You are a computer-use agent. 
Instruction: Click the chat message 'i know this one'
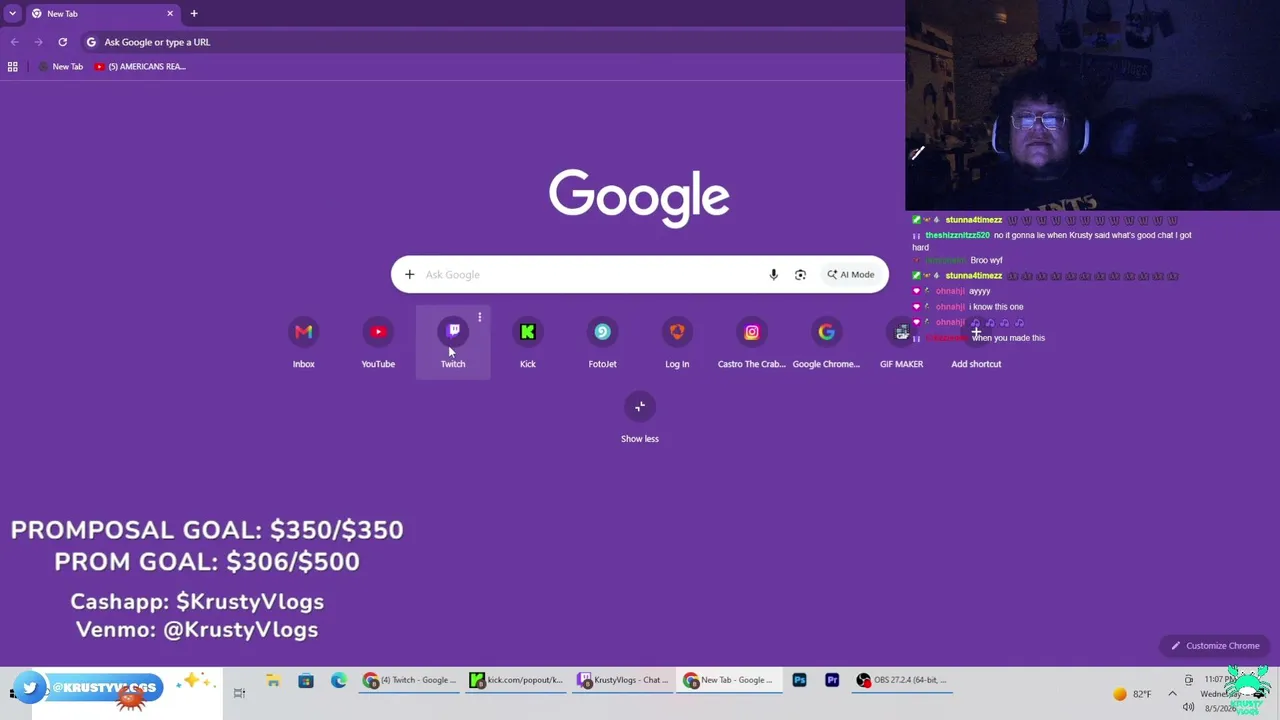[996, 307]
